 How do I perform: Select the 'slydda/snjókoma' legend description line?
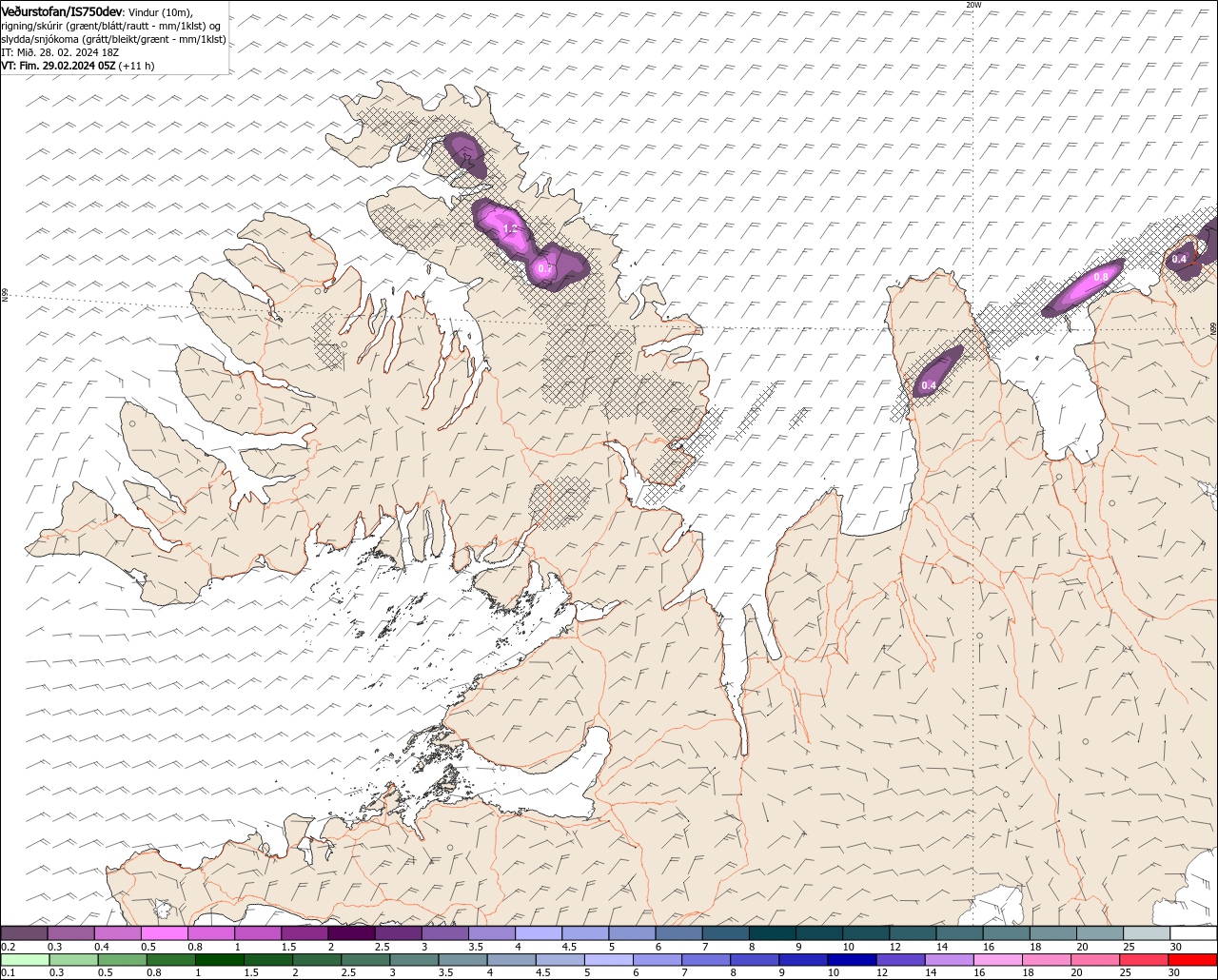click(113, 39)
